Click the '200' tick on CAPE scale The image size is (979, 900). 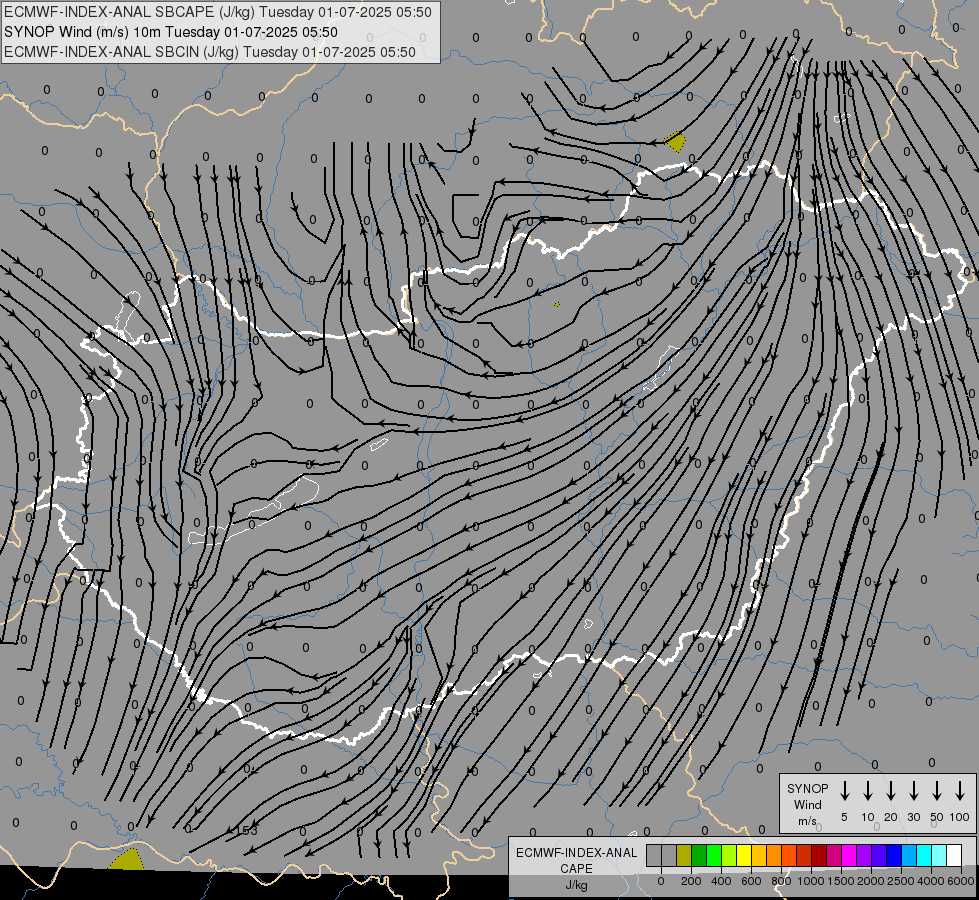coord(691,881)
